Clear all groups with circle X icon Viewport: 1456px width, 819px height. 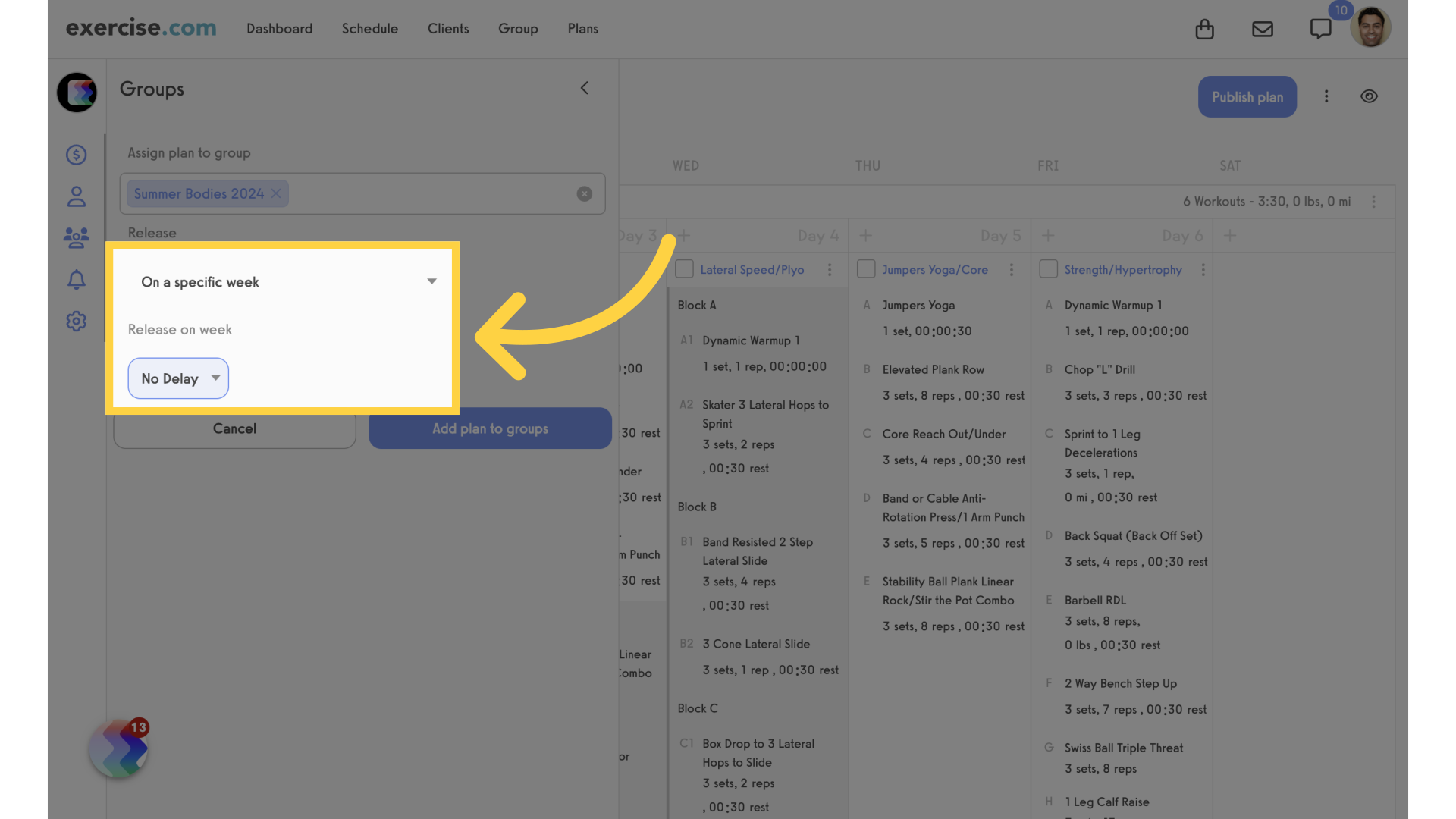click(584, 193)
